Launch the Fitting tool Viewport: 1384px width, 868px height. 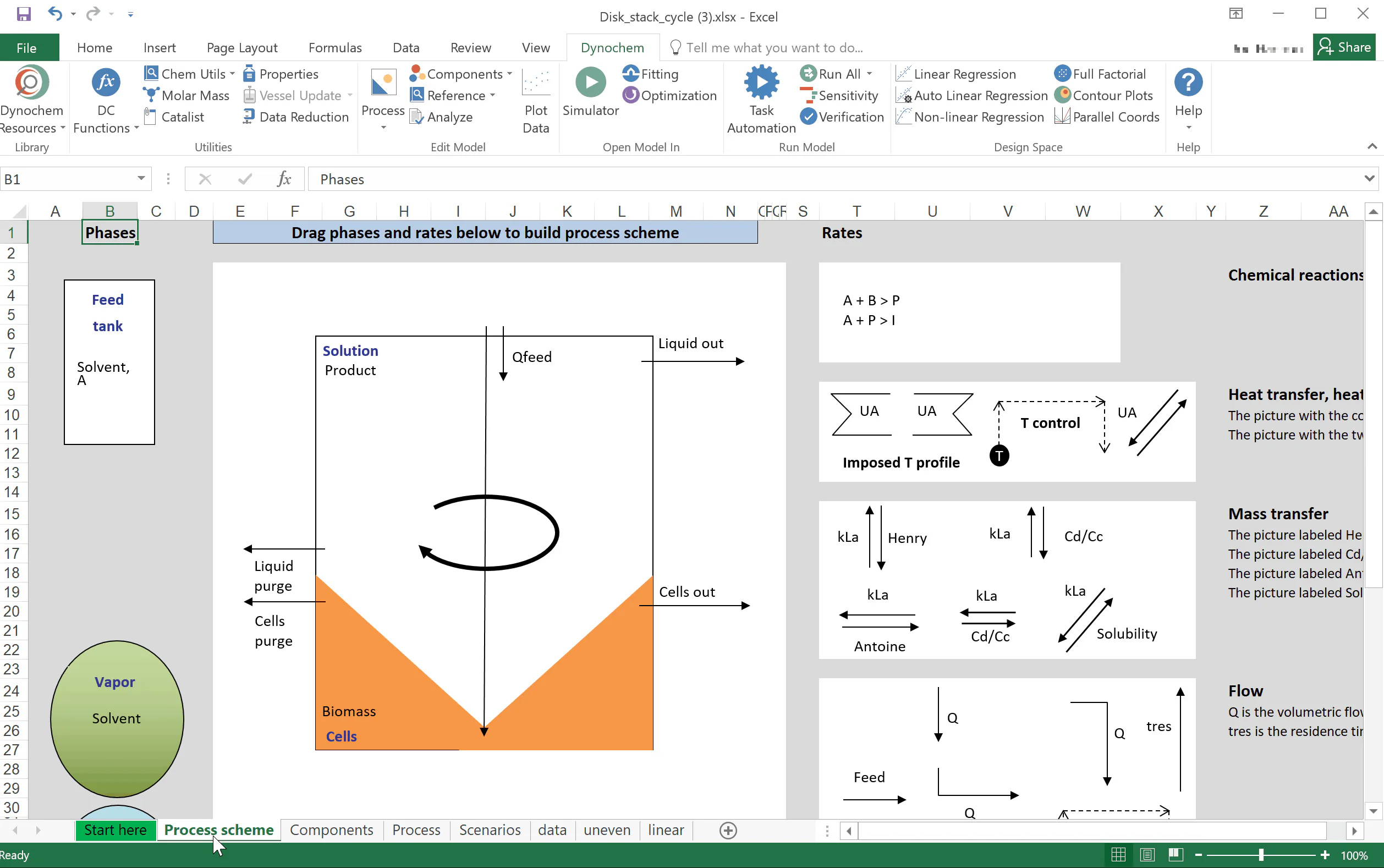(650, 74)
